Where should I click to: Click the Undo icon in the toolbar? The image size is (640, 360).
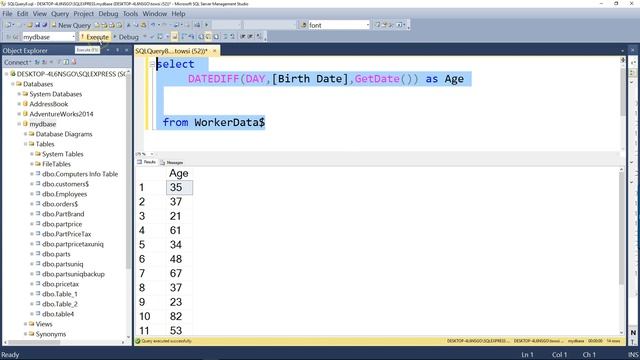click(x=153, y=25)
